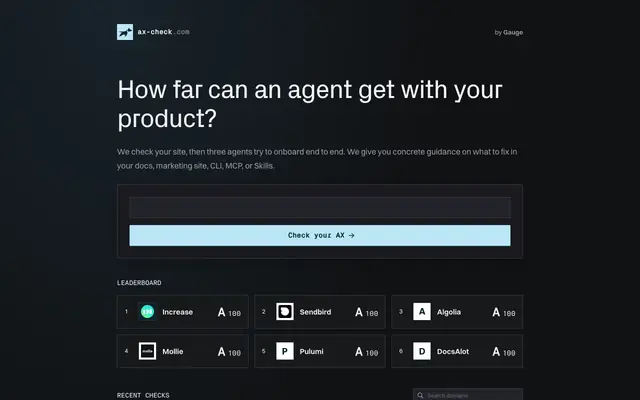The width and height of the screenshot is (640, 400).
Task: Click the ax-check dog logo icon
Action: point(125,32)
